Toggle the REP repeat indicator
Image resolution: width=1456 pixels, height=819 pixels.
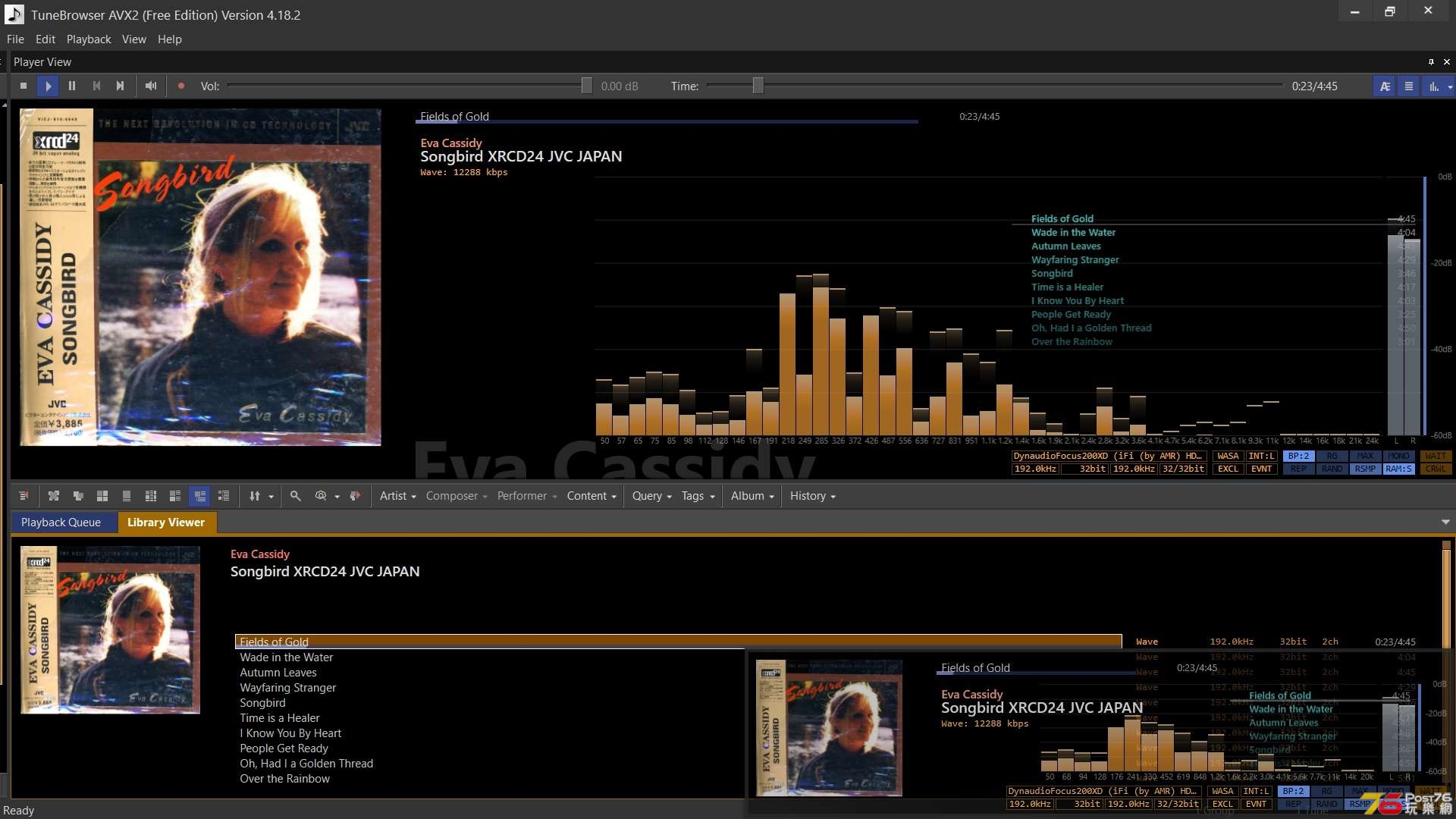click(1298, 469)
